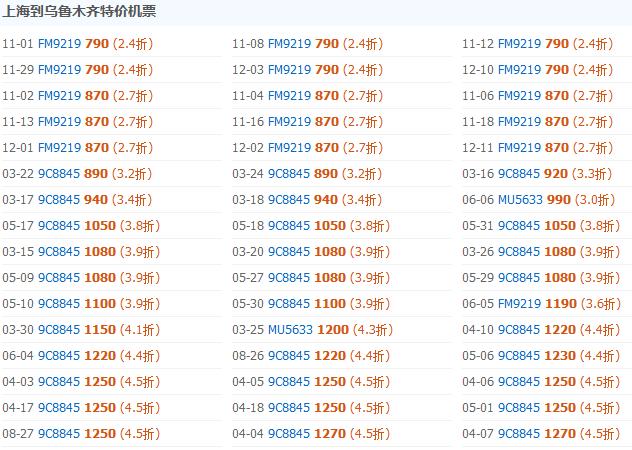Open the 12-10 FM9219 790 flight
The width and height of the screenshot is (632, 450).
538,70
